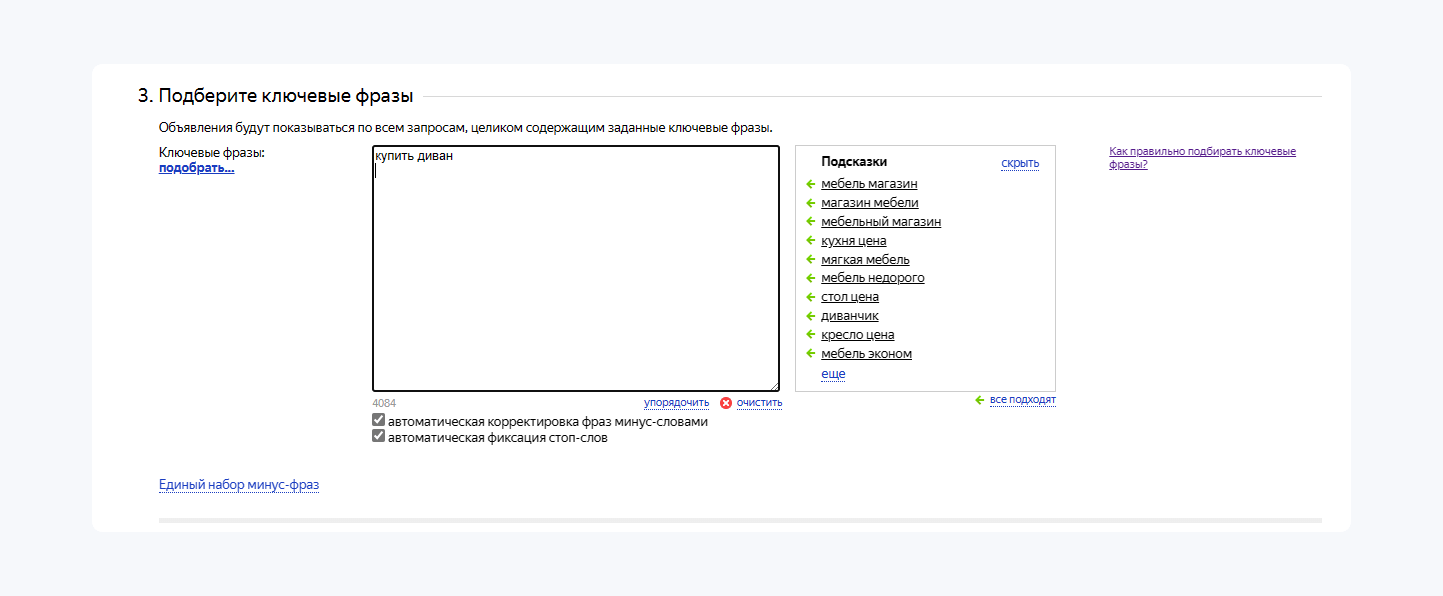Click the textarea resize handle corner
1443x596 pixels.
click(773, 385)
